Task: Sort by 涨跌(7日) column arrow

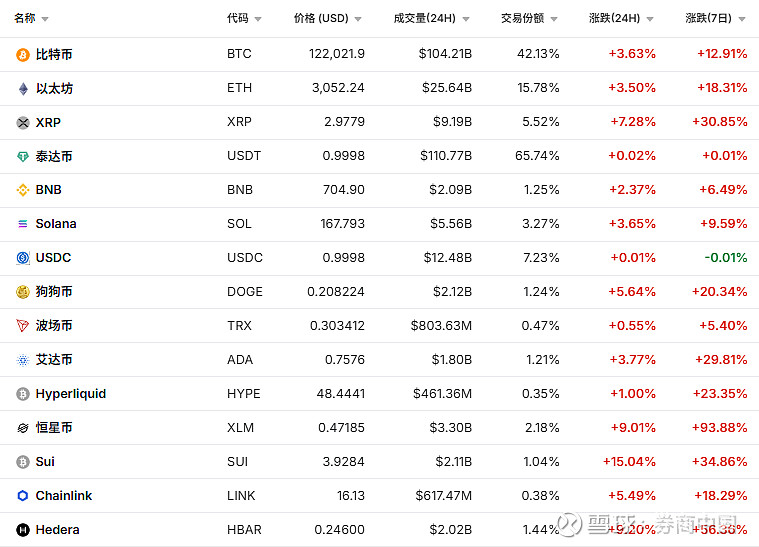Action: tap(742, 19)
